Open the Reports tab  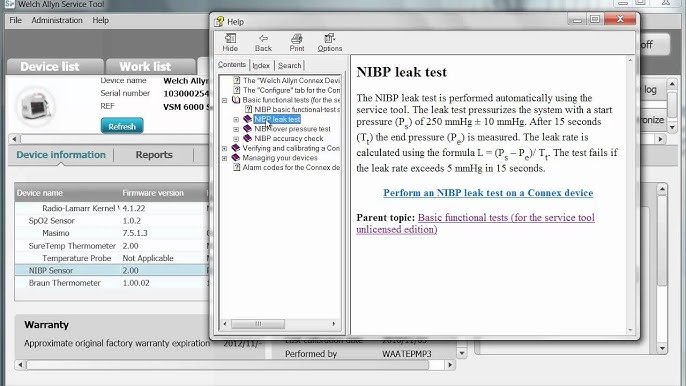(x=154, y=155)
